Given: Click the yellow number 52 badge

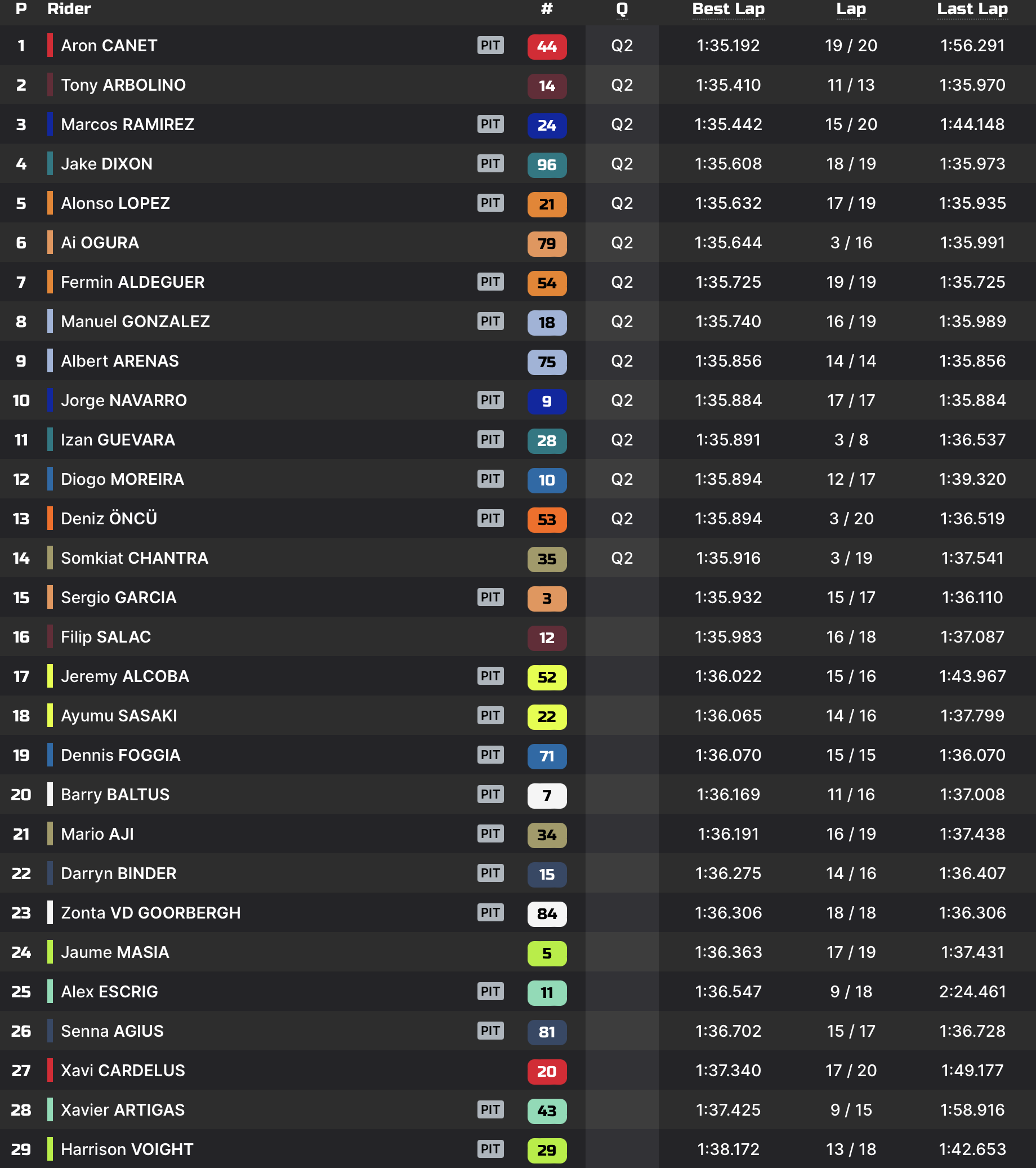Looking at the screenshot, I should click(546, 677).
